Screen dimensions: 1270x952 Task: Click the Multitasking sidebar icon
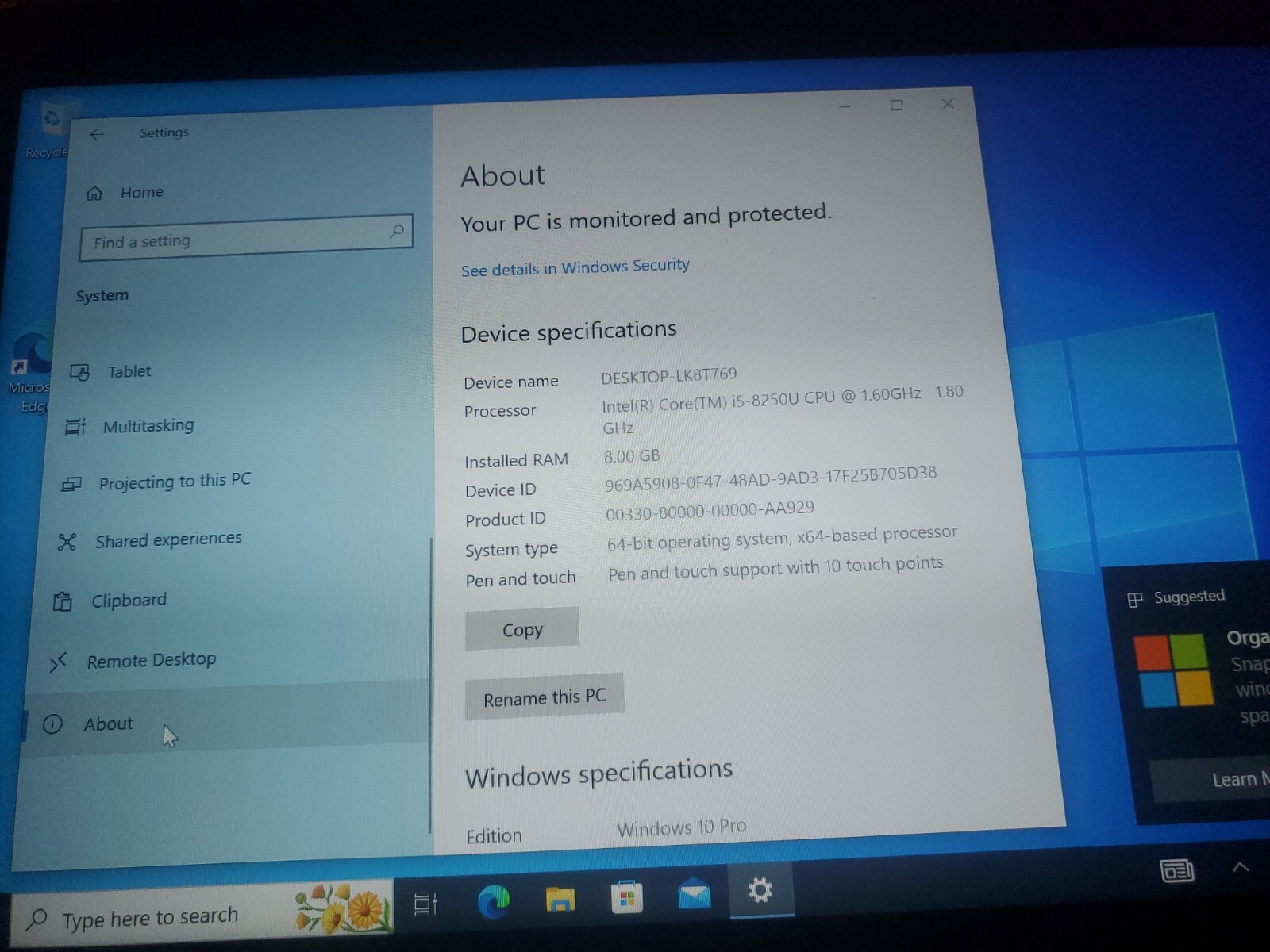(x=75, y=428)
